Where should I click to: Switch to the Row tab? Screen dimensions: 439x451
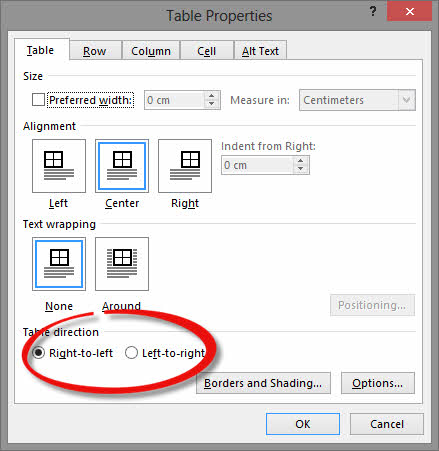pos(95,51)
